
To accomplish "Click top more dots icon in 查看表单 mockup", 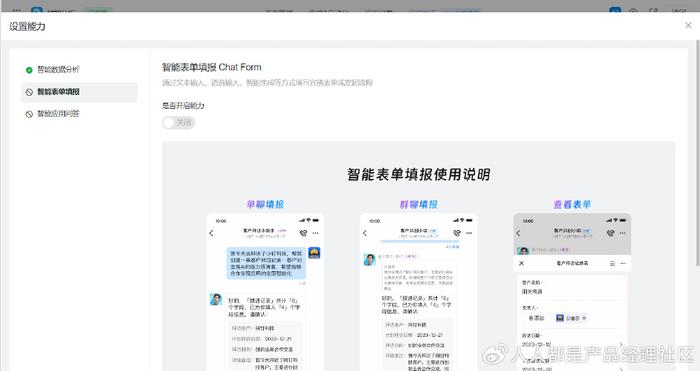I will pos(623,233).
